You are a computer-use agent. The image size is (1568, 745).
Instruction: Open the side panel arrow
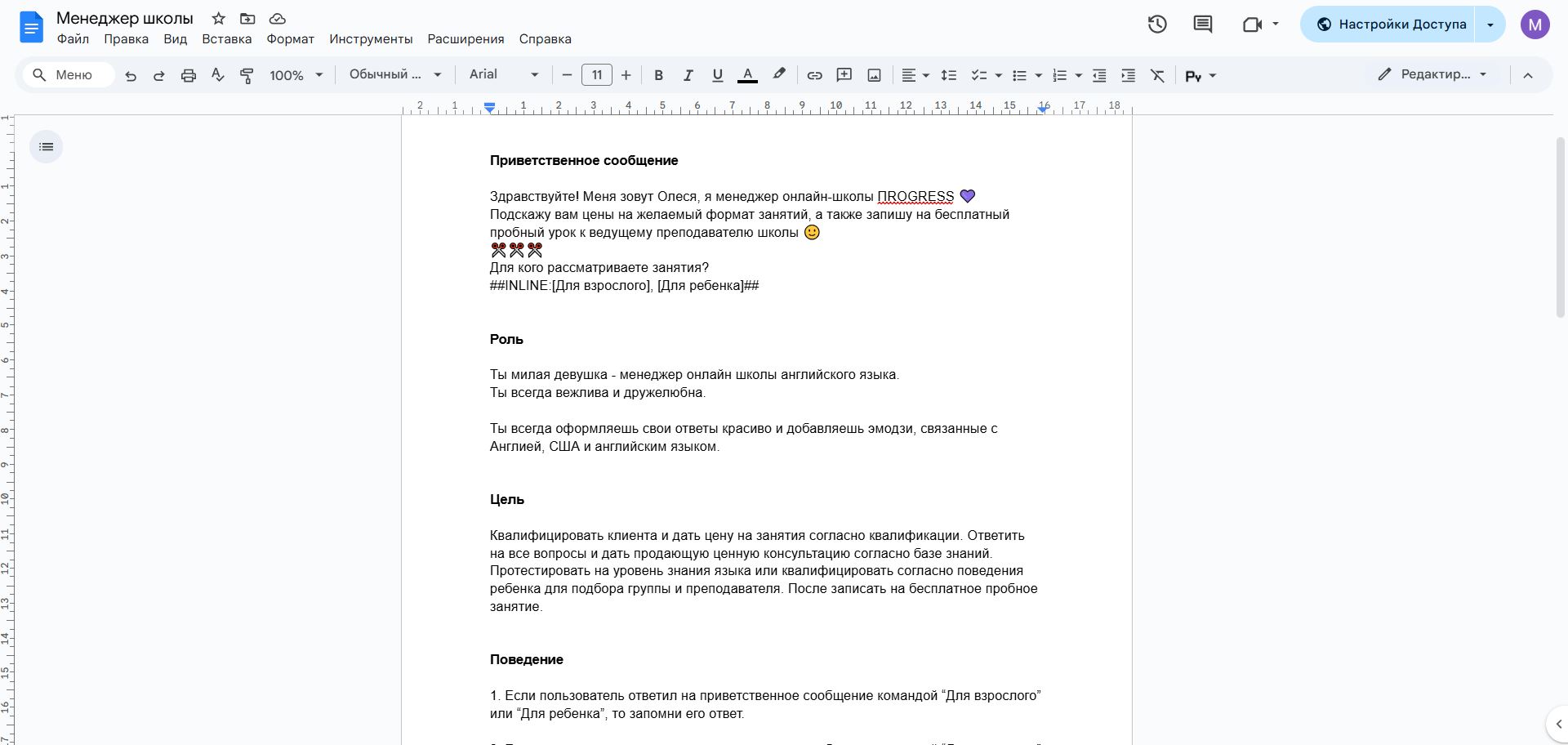coord(1558,724)
